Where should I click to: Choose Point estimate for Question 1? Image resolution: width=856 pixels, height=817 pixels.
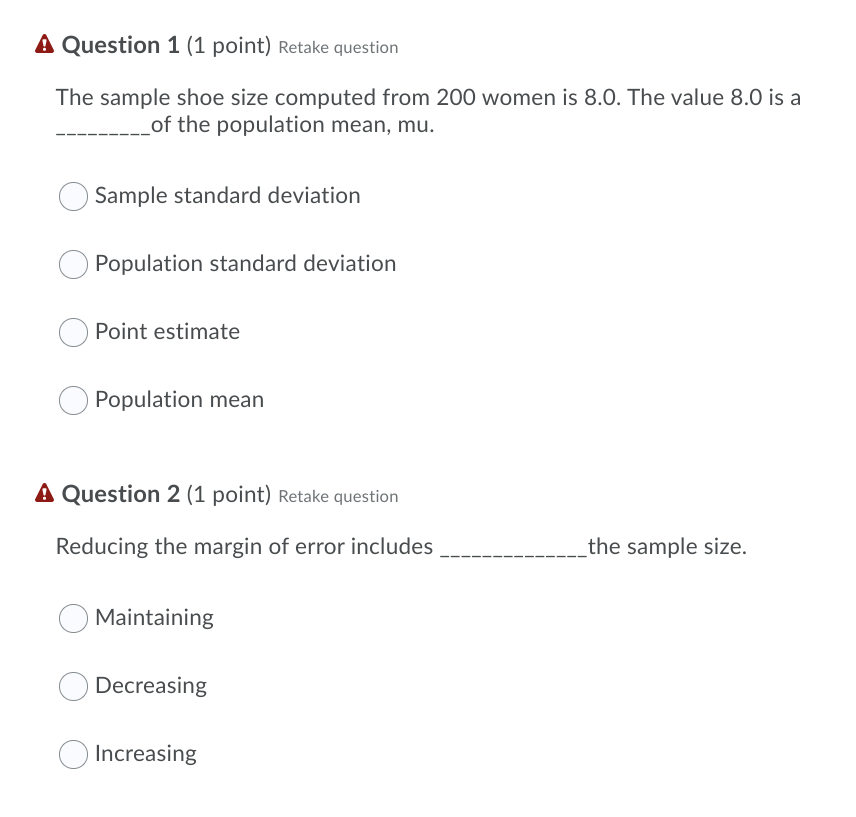pyautogui.click(x=72, y=332)
